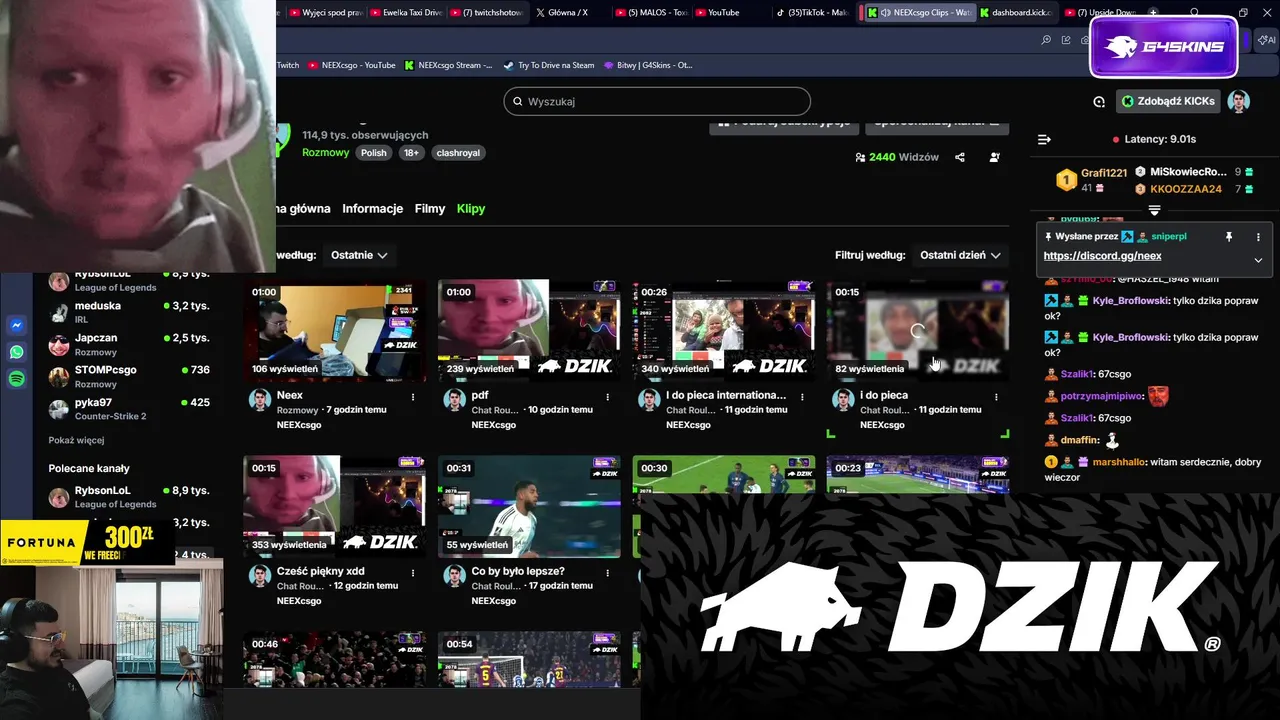
Task: Click the search magnifier icon in Wyszukaj
Action: (518, 102)
